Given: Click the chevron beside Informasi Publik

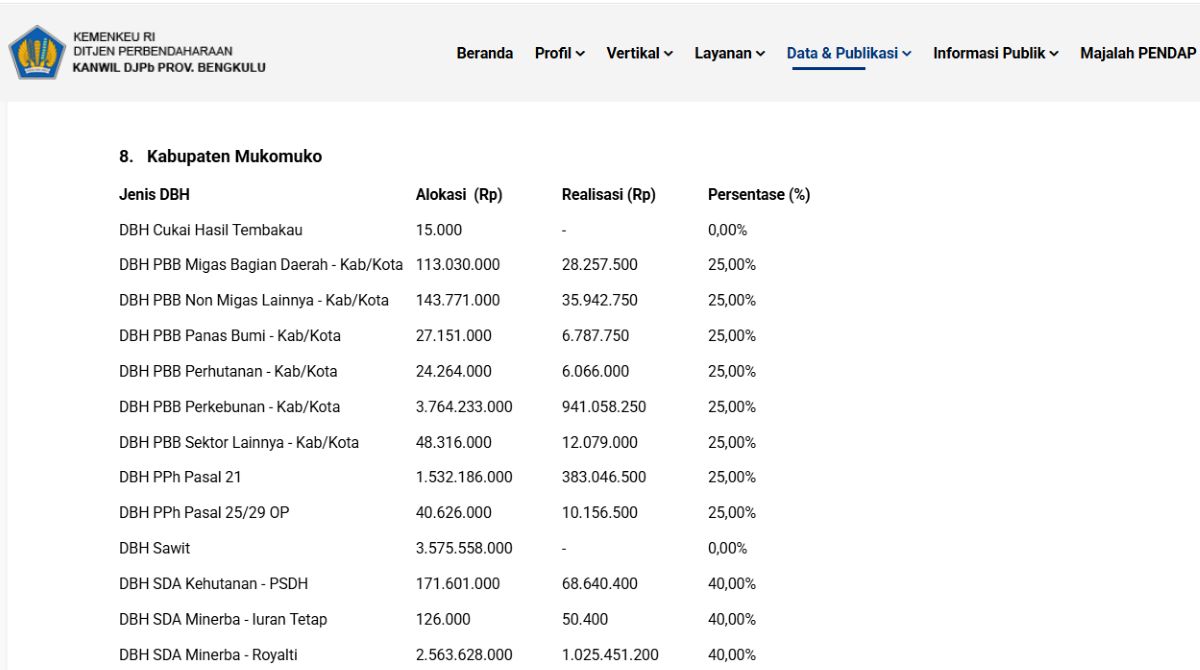Looking at the screenshot, I should click(x=1055, y=54).
